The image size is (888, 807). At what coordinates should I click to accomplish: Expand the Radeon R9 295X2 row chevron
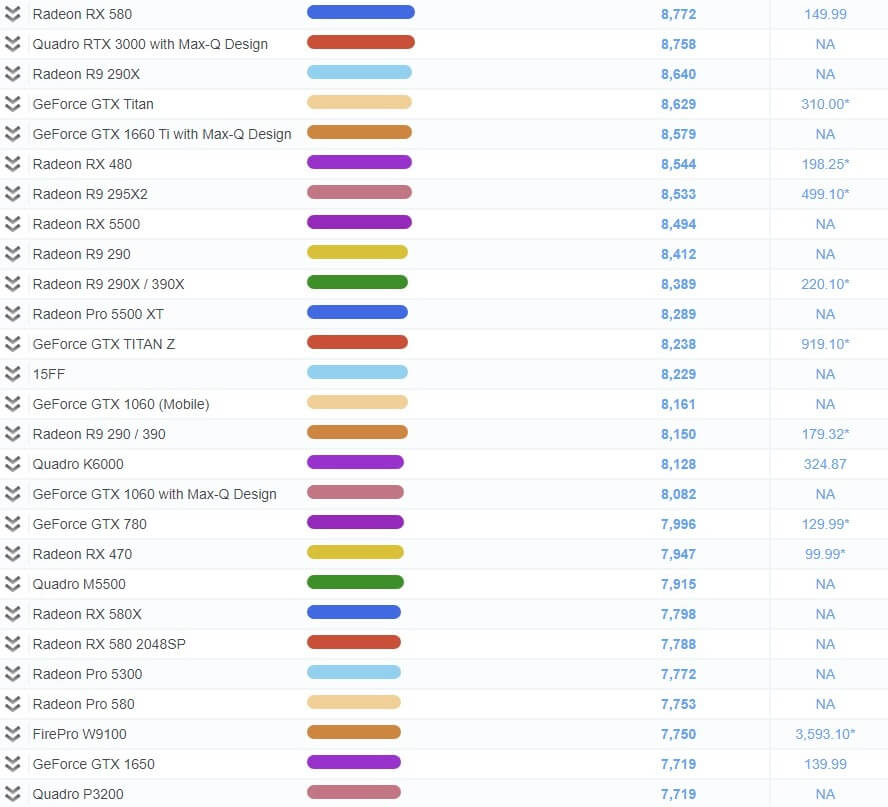[x=12, y=194]
